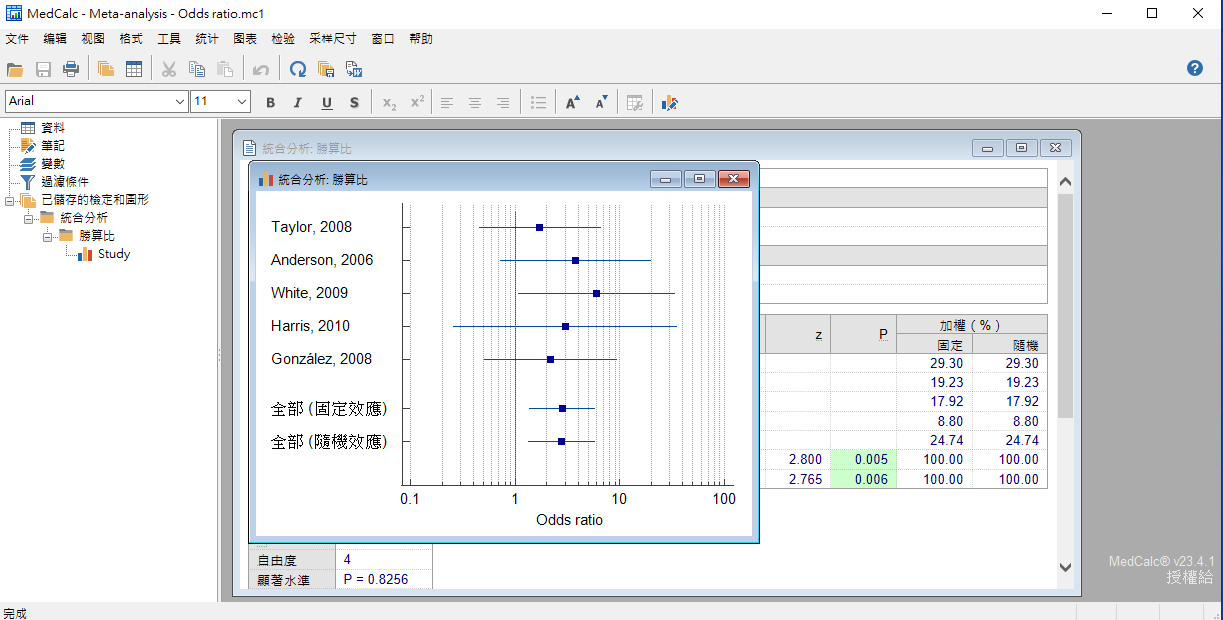Open the graph format chart-pencil icon
Image resolution: width=1223 pixels, height=620 pixels.
(669, 102)
